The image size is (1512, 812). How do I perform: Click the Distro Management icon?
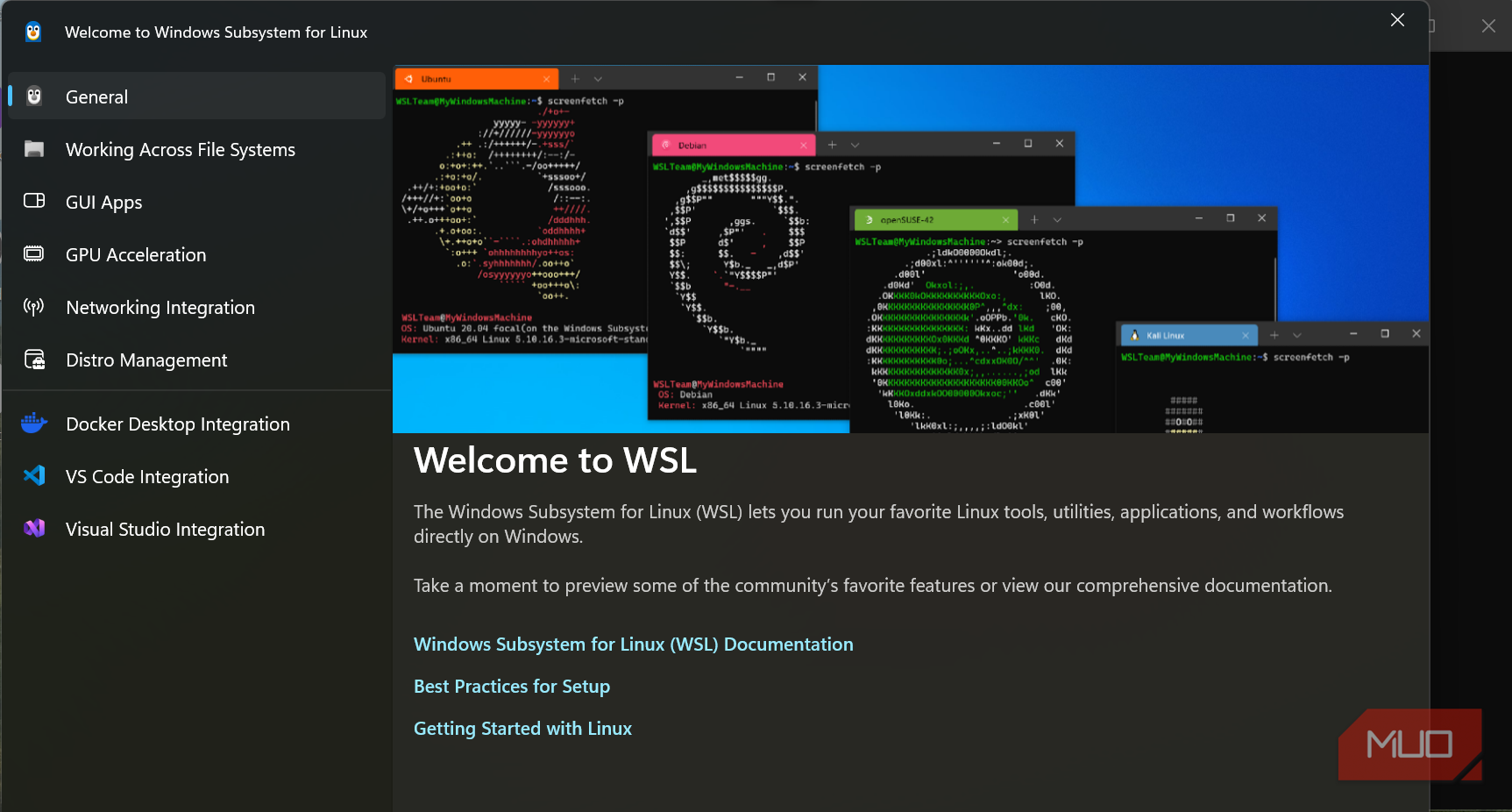[x=34, y=359]
